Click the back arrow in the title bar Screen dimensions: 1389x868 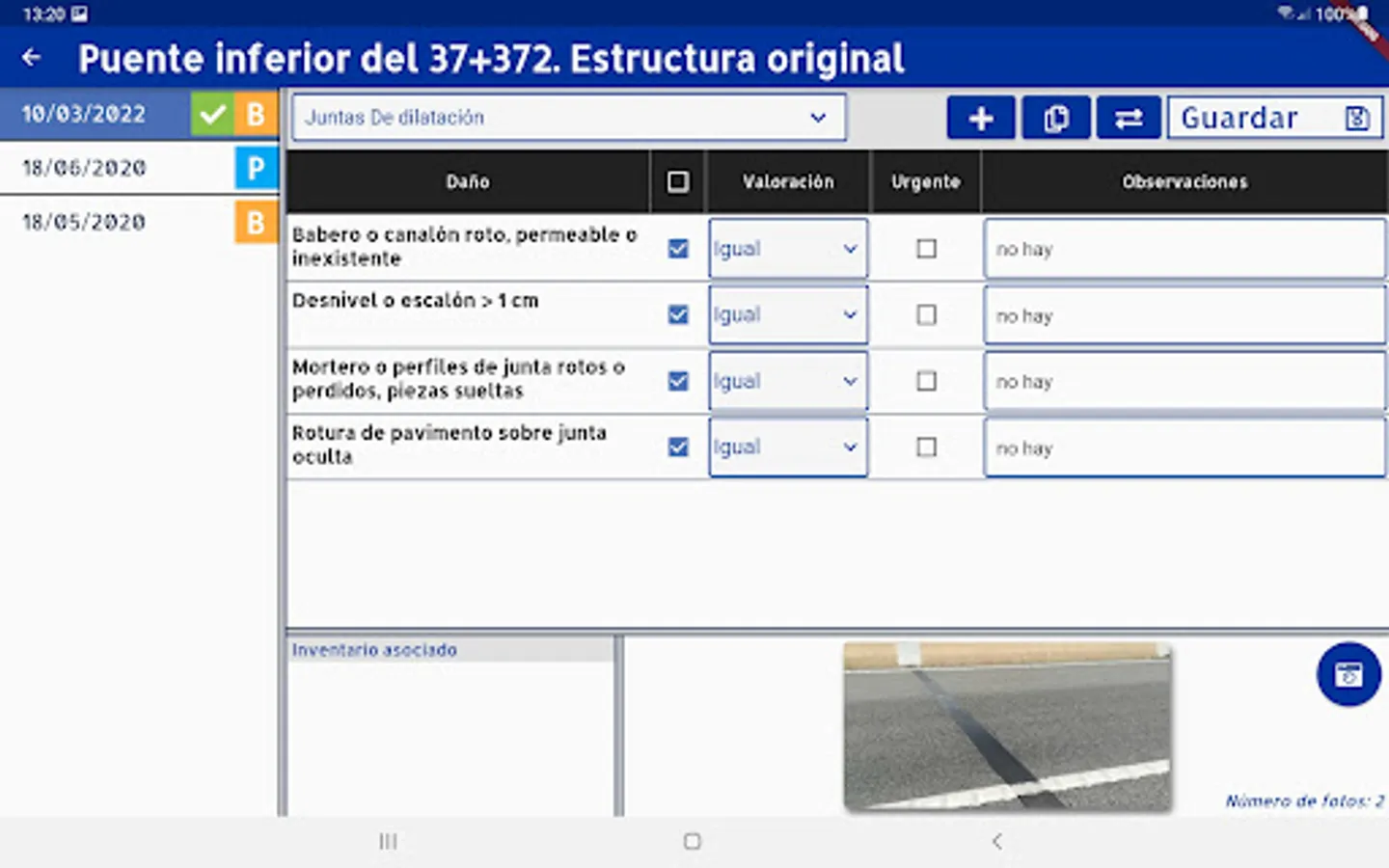[31, 57]
